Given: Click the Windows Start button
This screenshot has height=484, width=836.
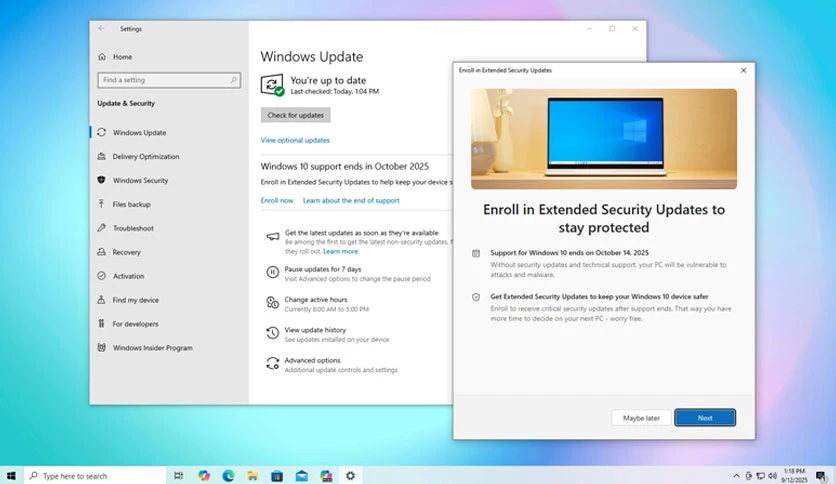Looking at the screenshot, I should [x=11, y=475].
